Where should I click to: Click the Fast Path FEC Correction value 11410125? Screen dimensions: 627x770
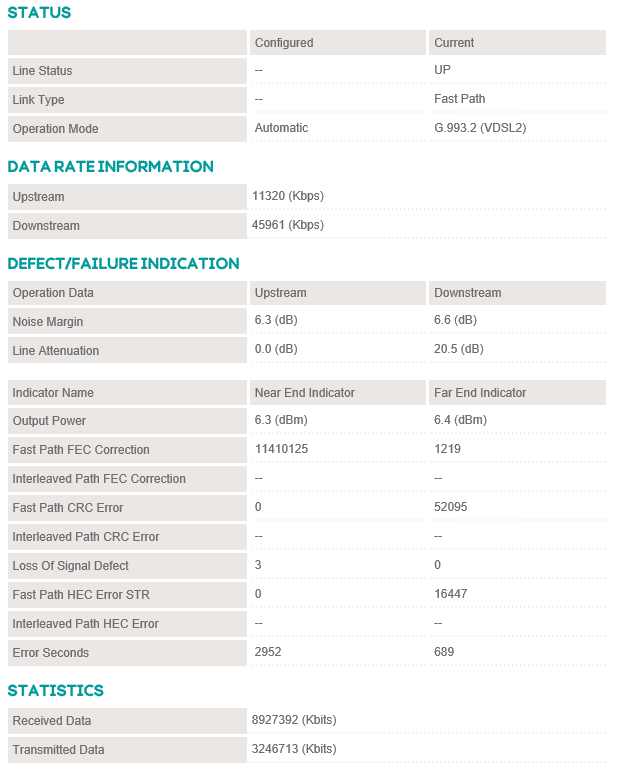[281, 450]
